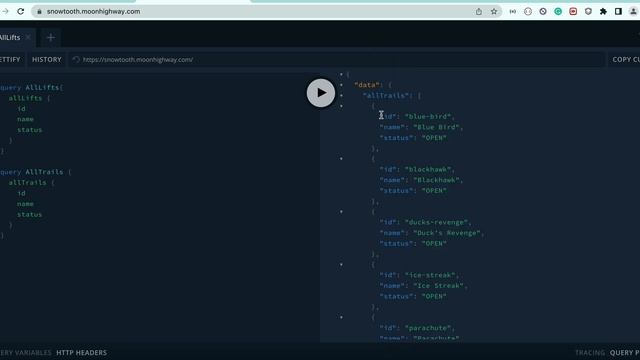Collapse the ducks-revenge trail object
640x360 pixels.
[341, 212]
